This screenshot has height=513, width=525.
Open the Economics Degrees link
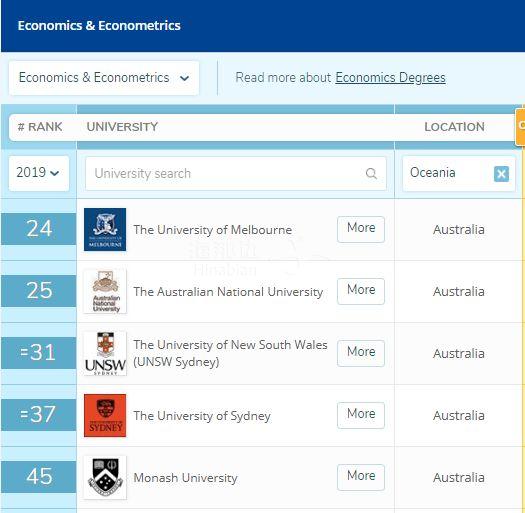(x=390, y=78)
